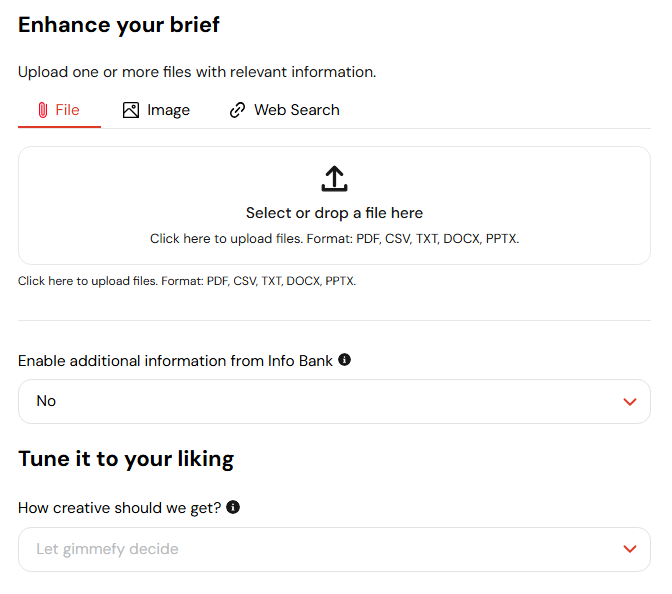Click the upload hint text below drop zone
The height and width of the screenshot is (594, 672).
click(x=187, y=281)
